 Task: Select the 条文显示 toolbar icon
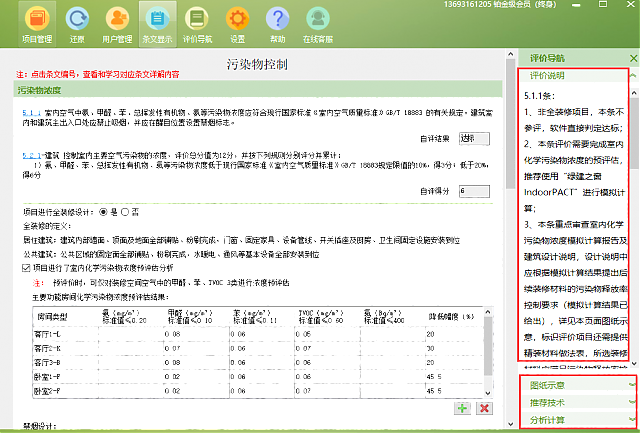(156, 22)
